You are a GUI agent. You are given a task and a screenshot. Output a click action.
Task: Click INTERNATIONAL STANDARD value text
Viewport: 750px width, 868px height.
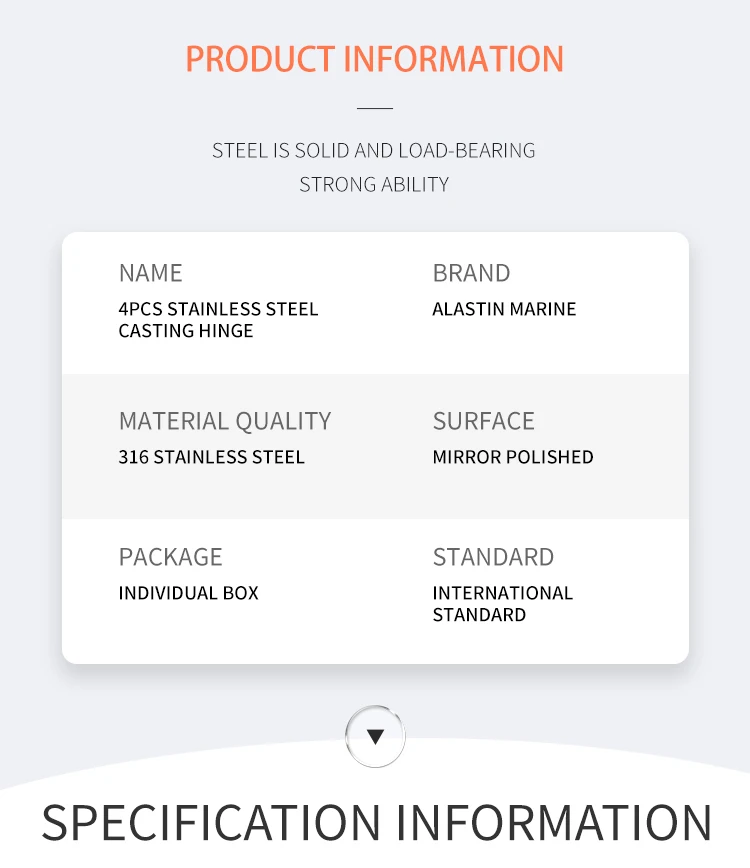coord(503,604)
